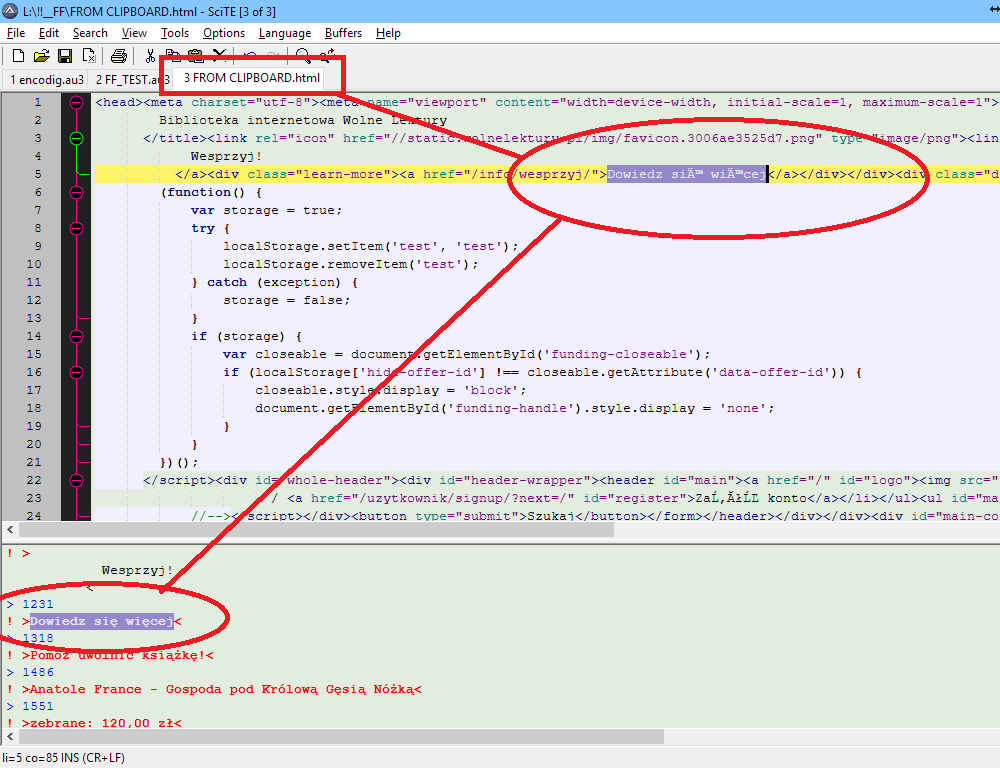This screenshot has height=768, width=1000.
Task: Collapse the fold marker on line 16
Action: pyautogui.click(x=77, y=372)
